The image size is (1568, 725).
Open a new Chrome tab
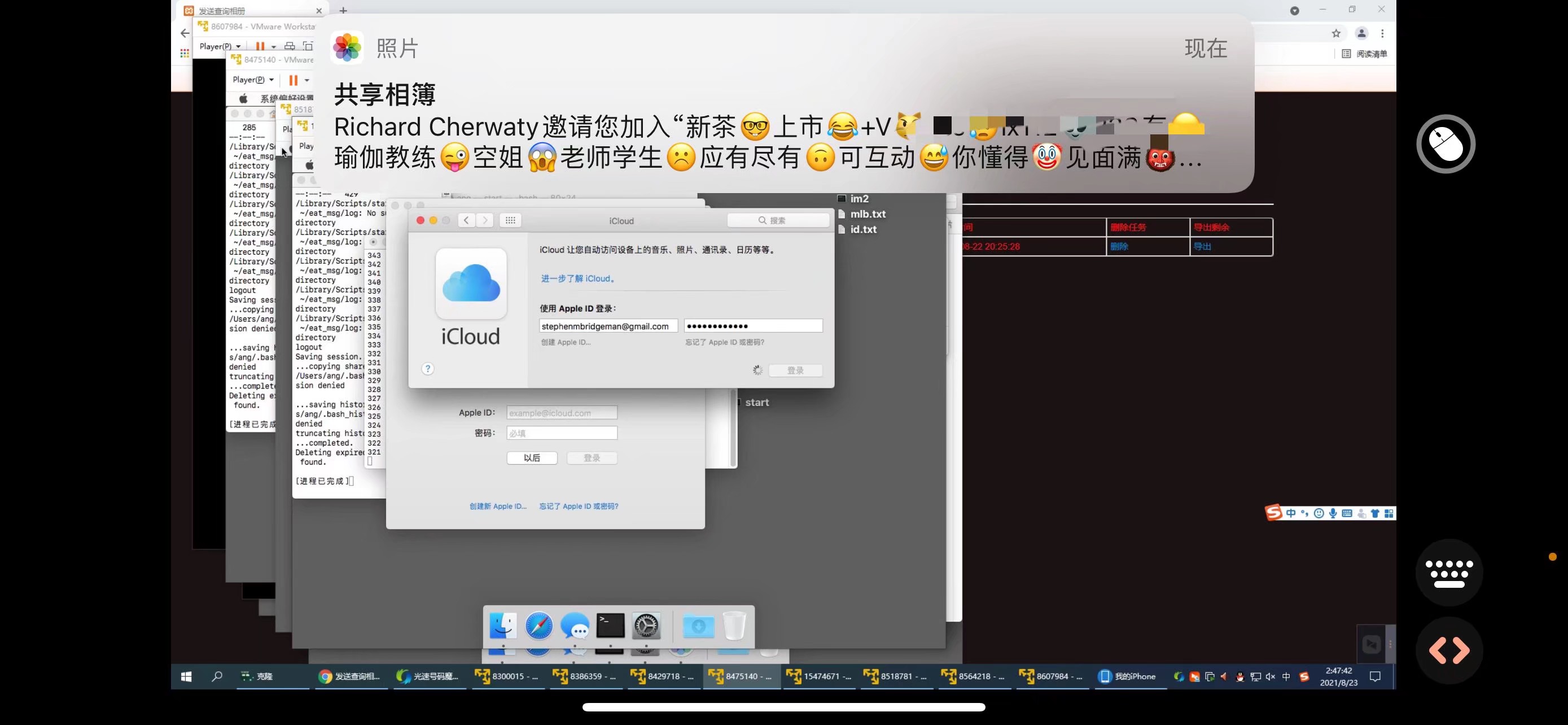coord(343,10)
